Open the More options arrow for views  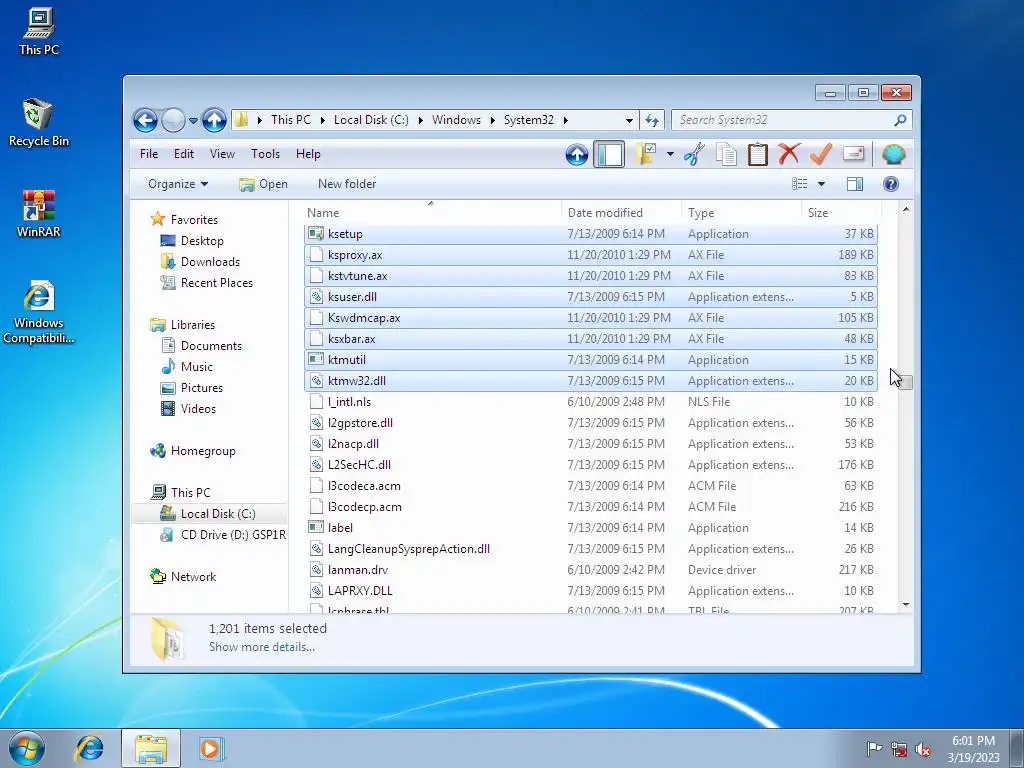click(822, 184)
